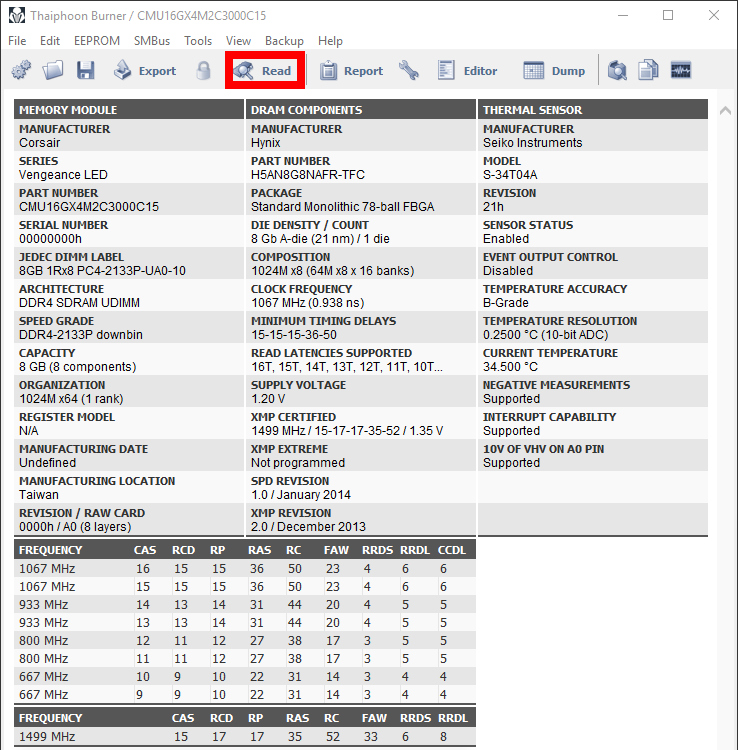738x750 pixels.
Task: Click XMP Extreme value Not programmed
Action: [x=298, y=463]
